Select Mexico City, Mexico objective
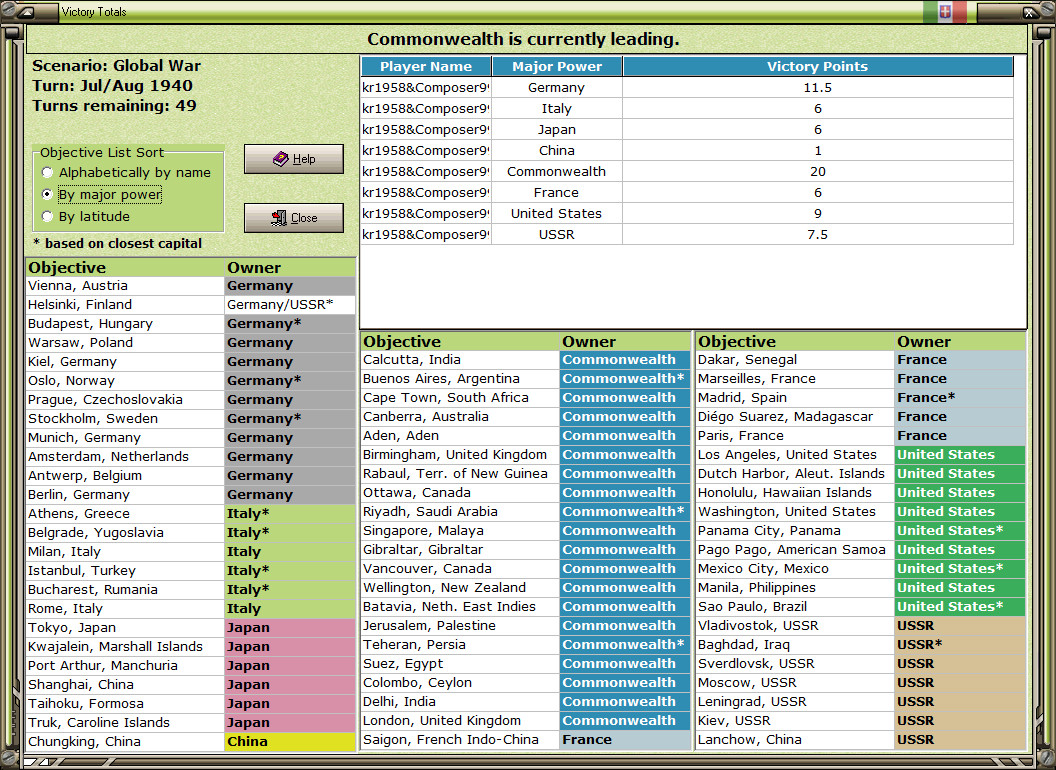1056x770 pixels. 795,569
